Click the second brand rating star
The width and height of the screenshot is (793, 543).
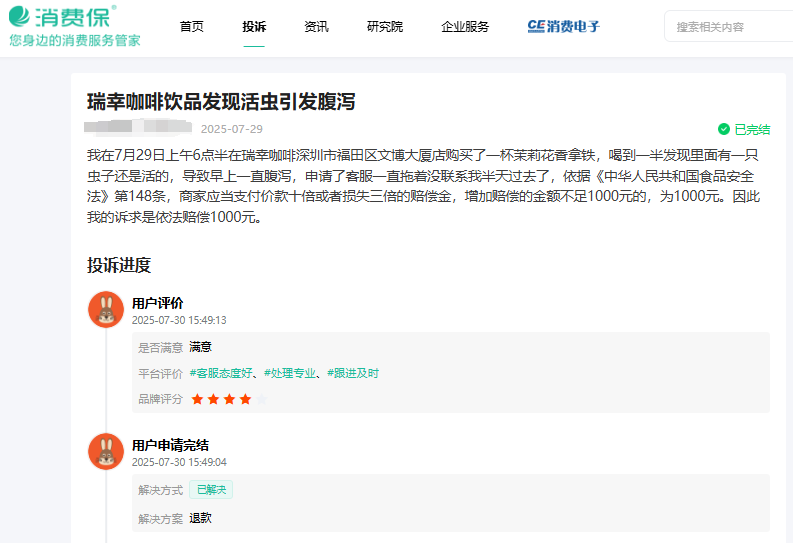(x=213, y=399)
